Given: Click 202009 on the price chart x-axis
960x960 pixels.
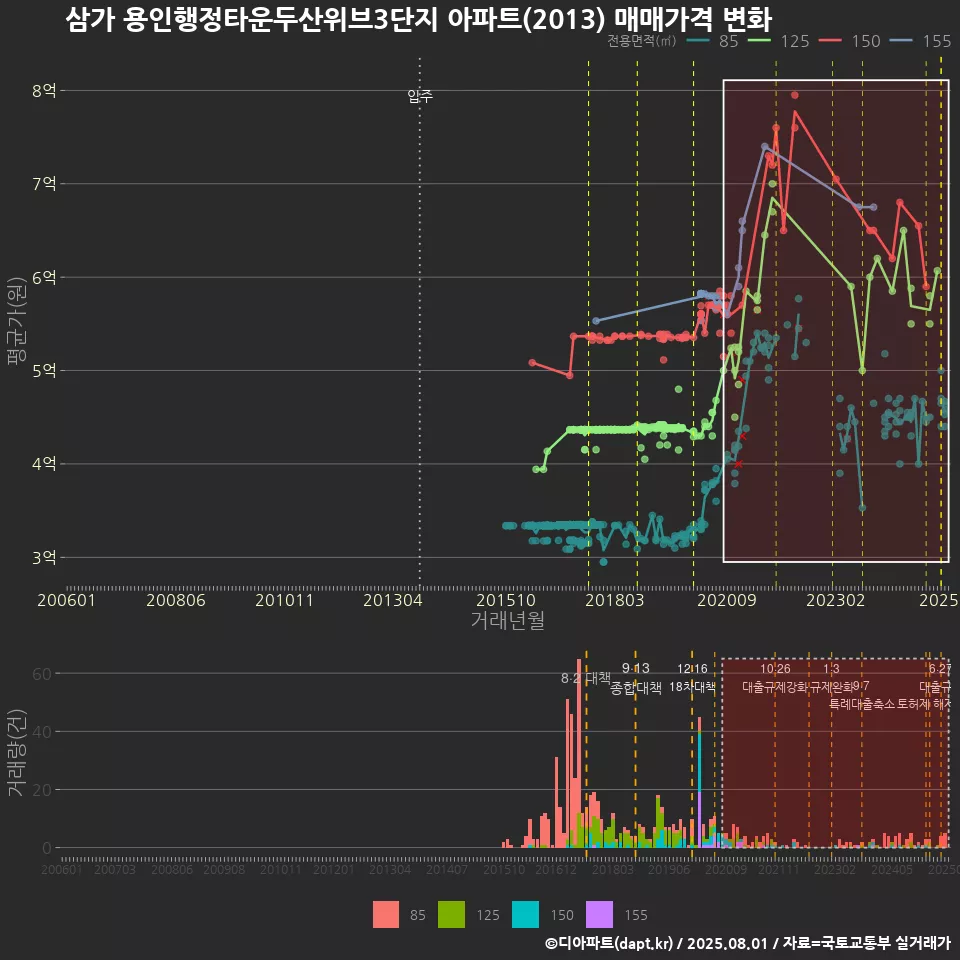Looking at the screenshot, I should pyautogui.click(x=727, y=600).
